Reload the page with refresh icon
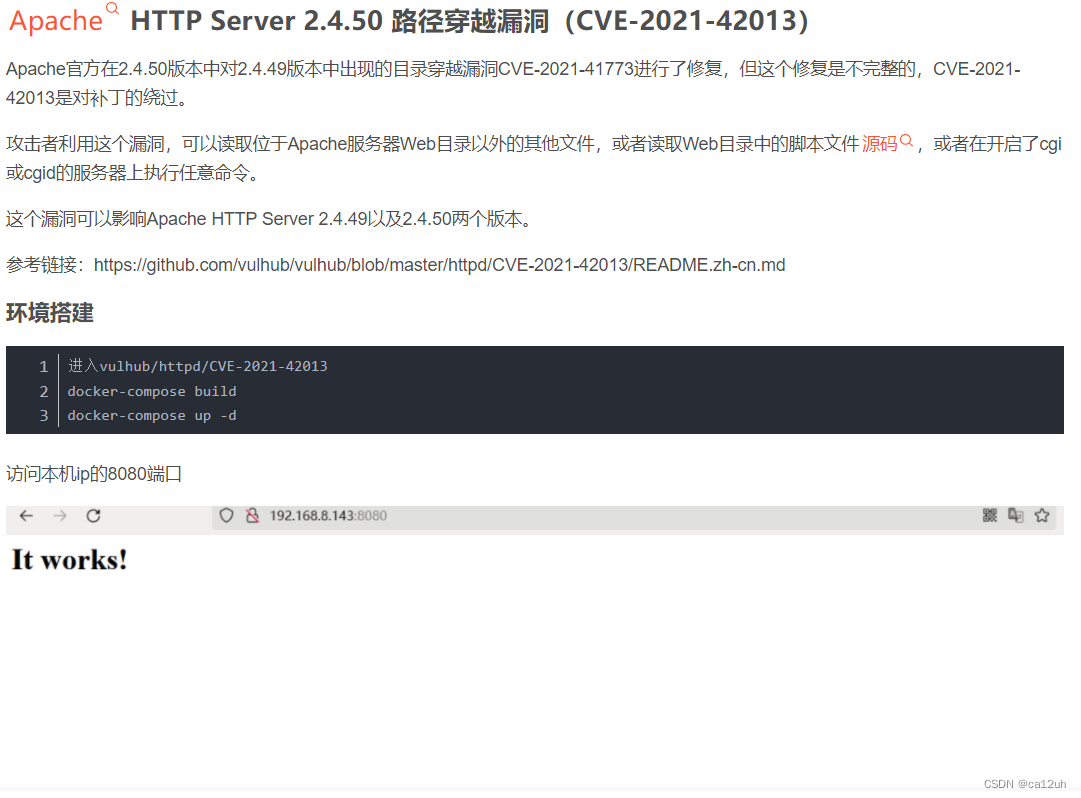Viewport: 1081px width, 798px height. (x=94, y=515)
